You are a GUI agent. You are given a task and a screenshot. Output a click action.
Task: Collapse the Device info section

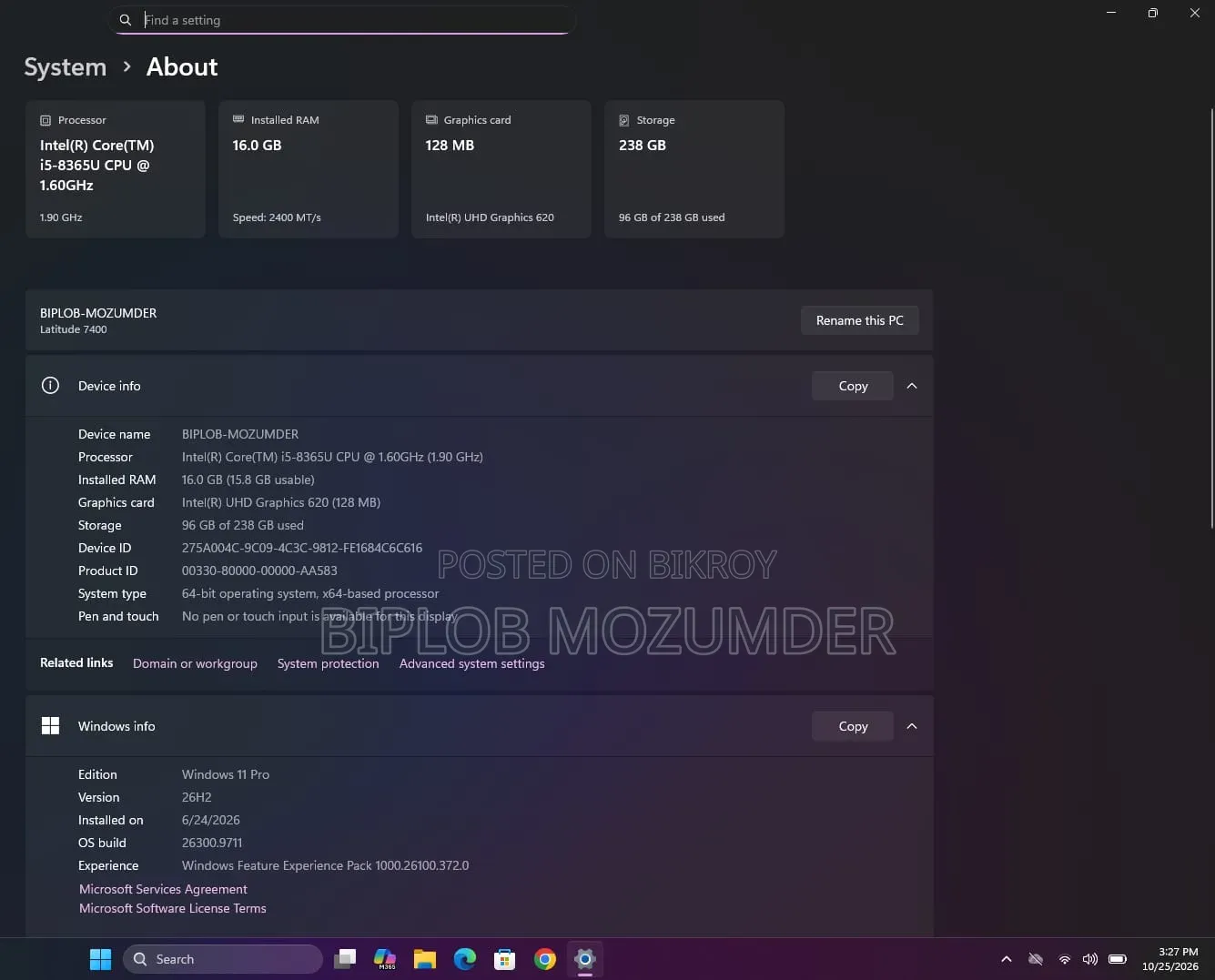(x=912, y=386)
